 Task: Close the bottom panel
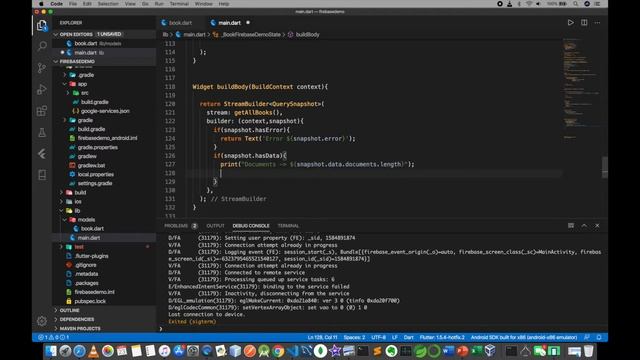[597, 226]
